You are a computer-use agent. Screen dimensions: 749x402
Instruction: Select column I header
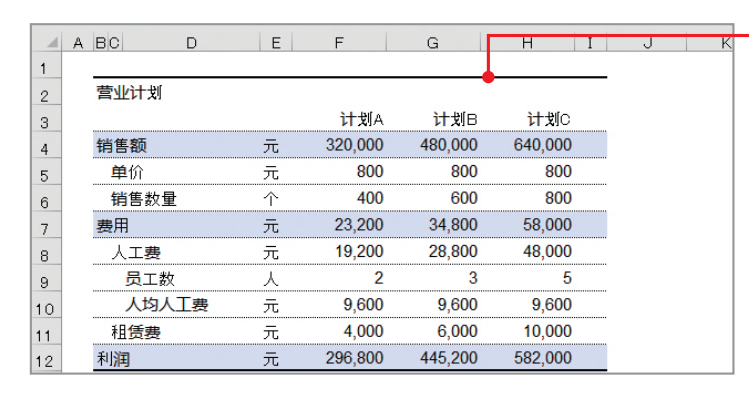[x=590, y=43]
